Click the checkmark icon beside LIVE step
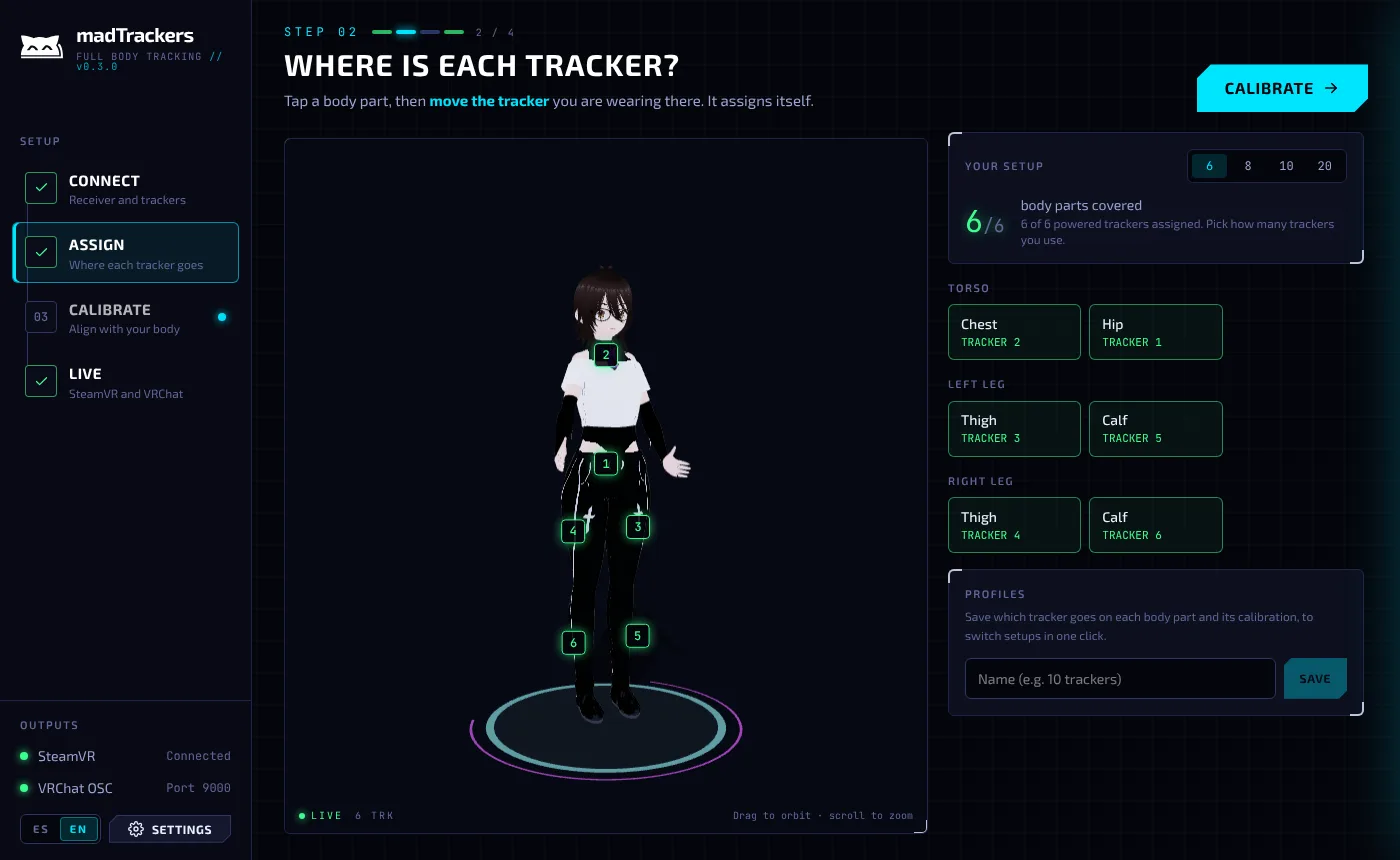The height and width of the screenshot is (860, 1400). 41,381
